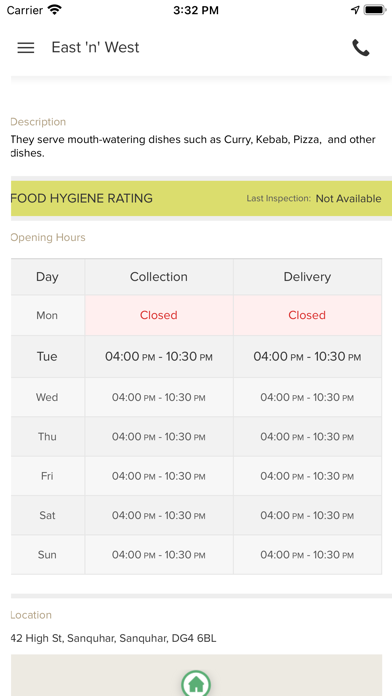Tap the Day column header
The height and width of the screenshot is (696, 392).
[48, 277]
